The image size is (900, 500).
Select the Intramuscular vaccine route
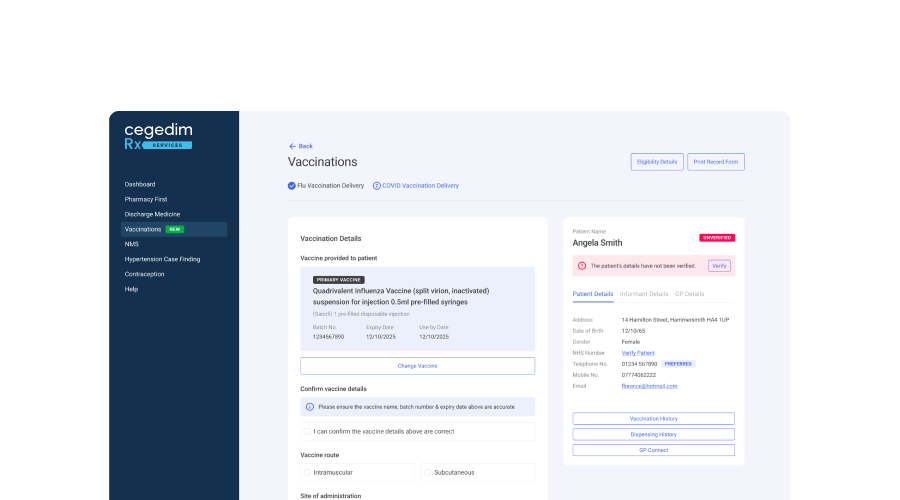coord(308,472)
